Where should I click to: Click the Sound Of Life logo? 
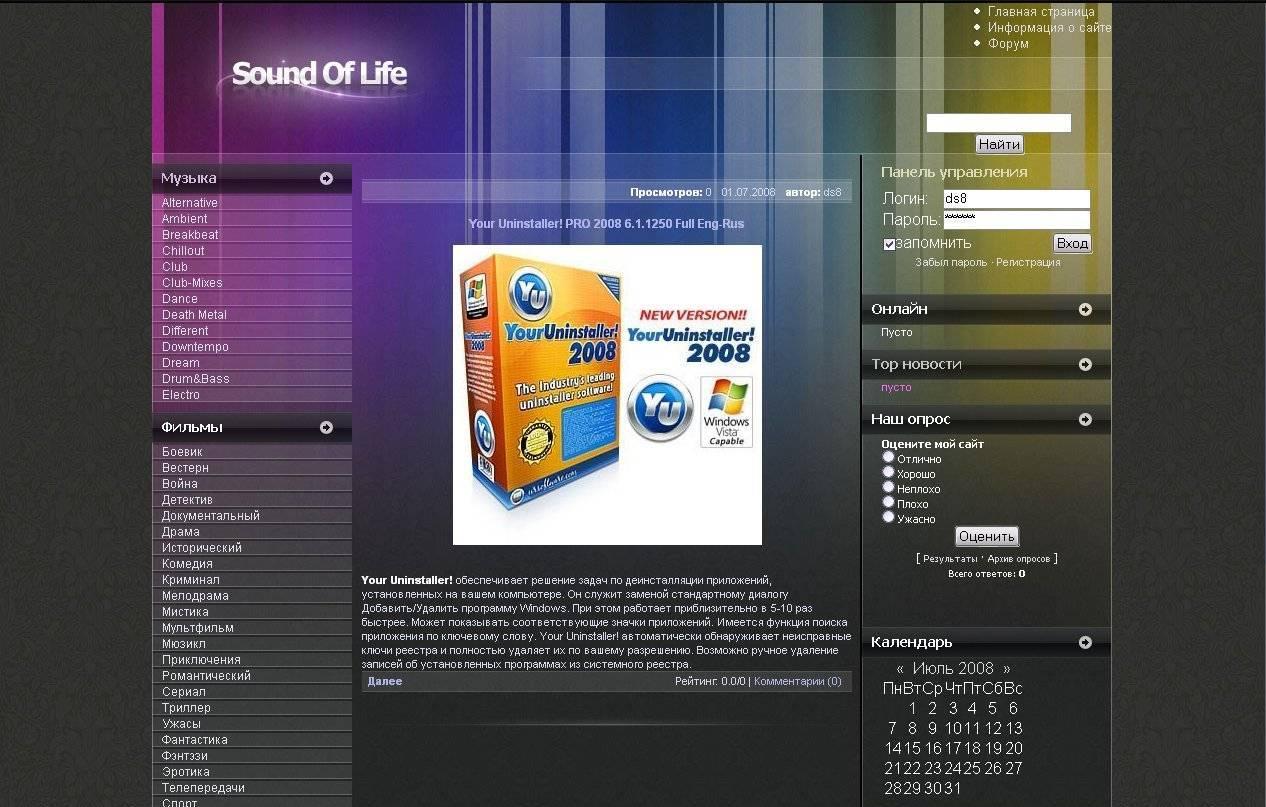(319, 73)
